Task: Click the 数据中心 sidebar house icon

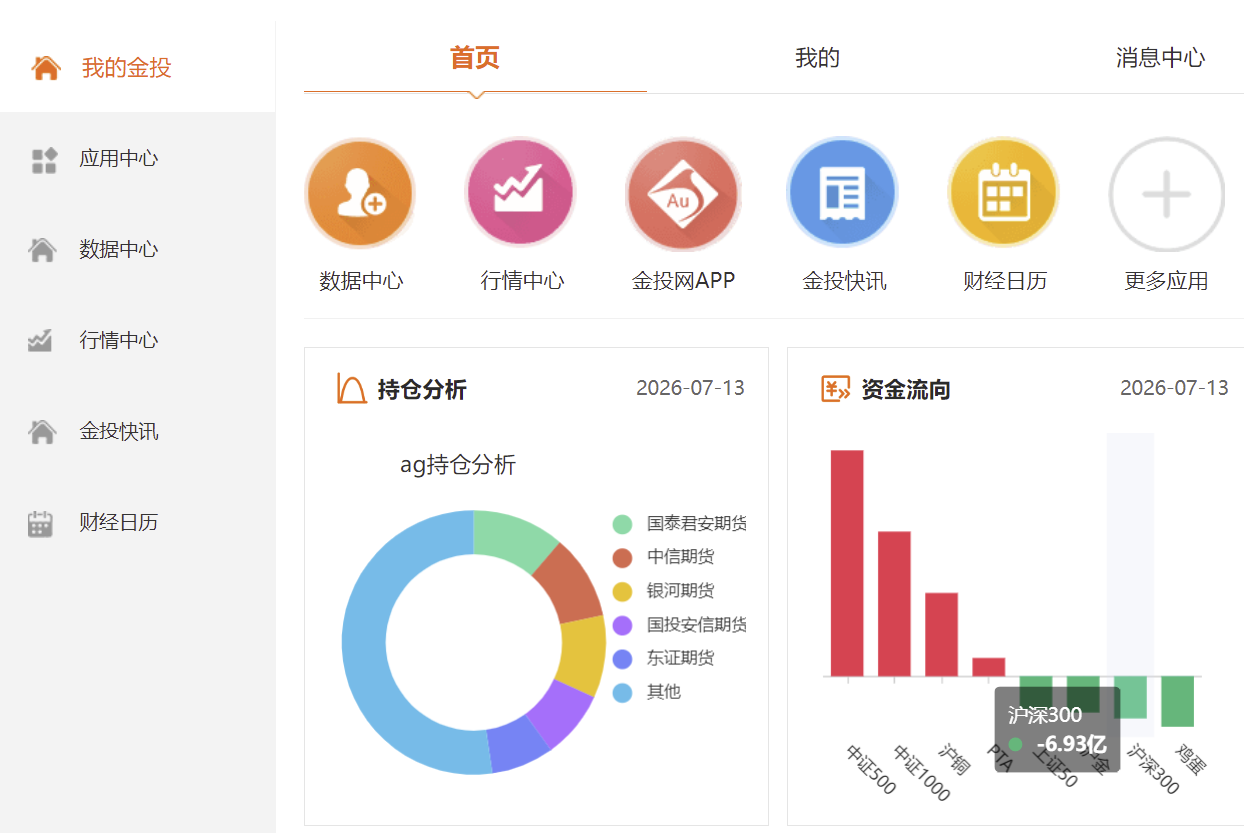Action: click(42, 250)
